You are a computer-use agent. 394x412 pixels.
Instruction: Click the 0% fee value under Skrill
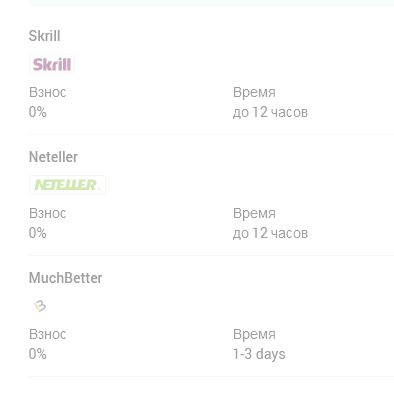point(38,112)
